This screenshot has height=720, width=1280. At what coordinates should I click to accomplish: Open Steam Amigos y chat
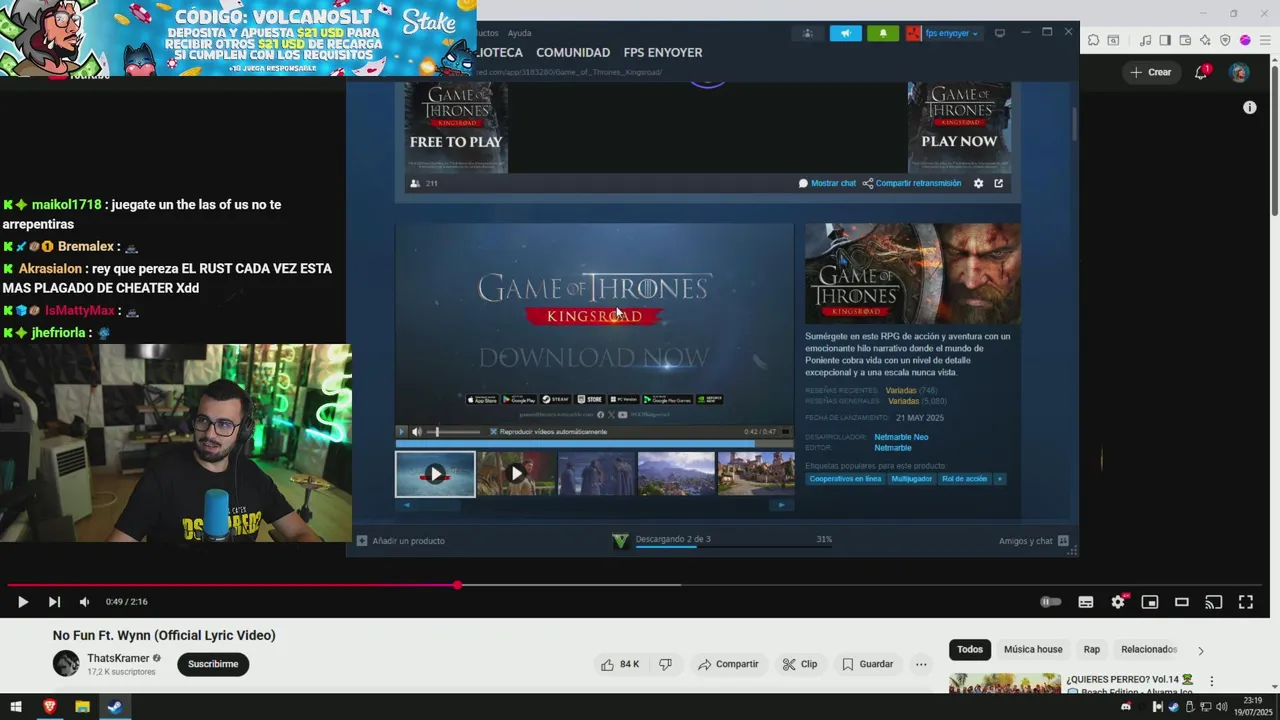pos(1033,541)
